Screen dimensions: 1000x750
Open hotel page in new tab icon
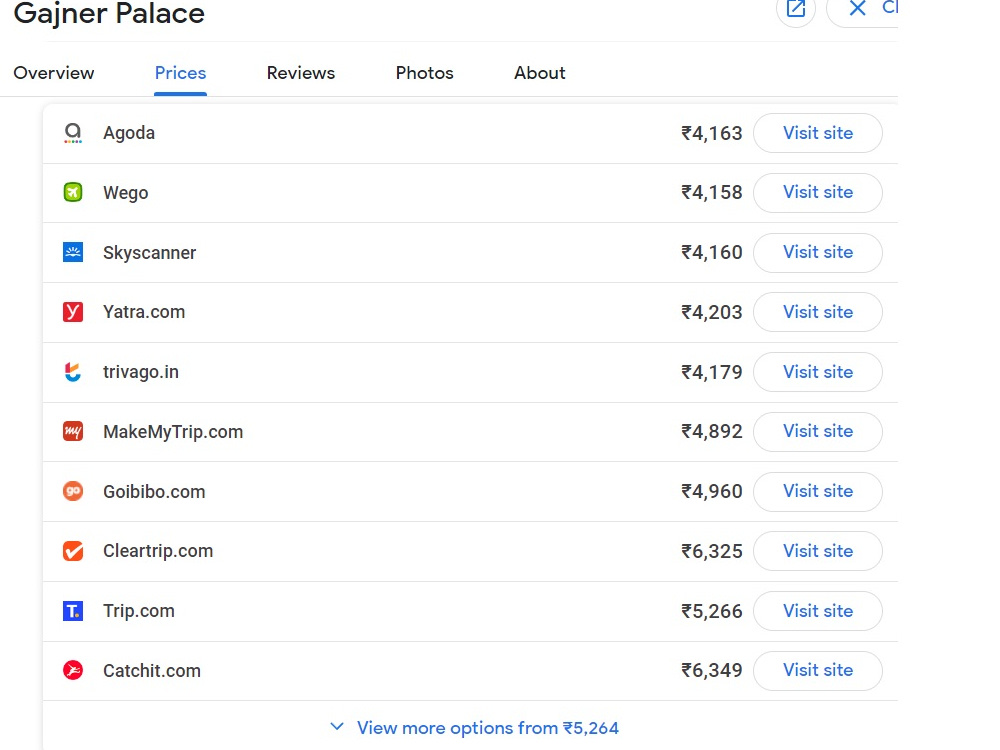795,9
